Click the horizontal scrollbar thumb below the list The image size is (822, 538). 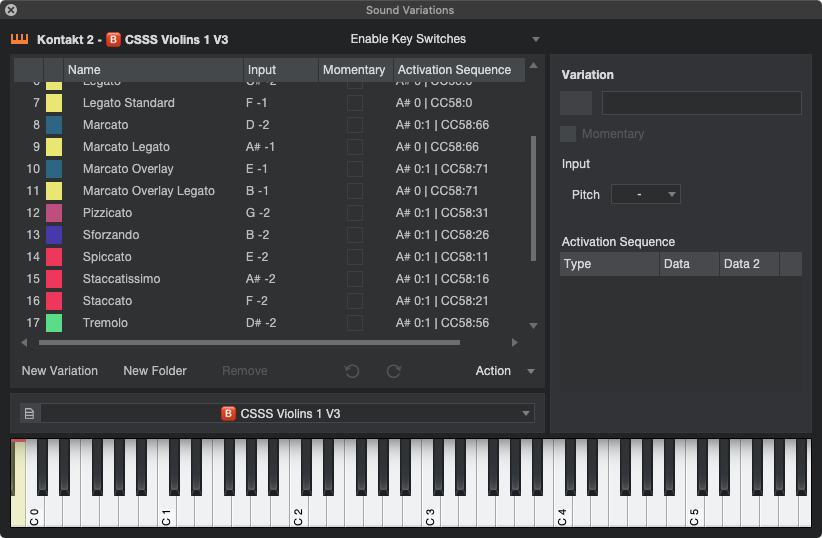(250, 342)
